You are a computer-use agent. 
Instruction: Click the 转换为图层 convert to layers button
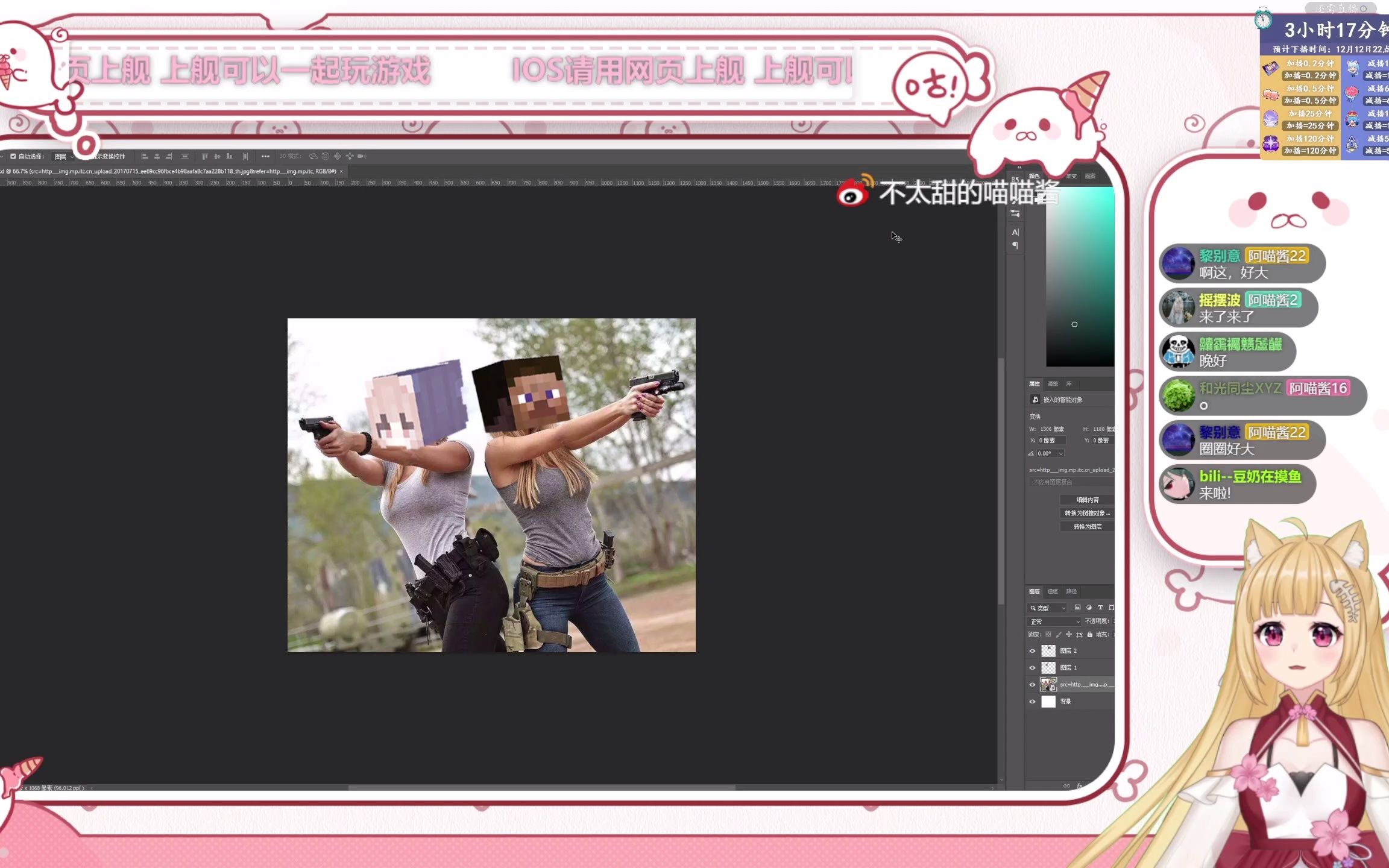[x=1088, y=527]
